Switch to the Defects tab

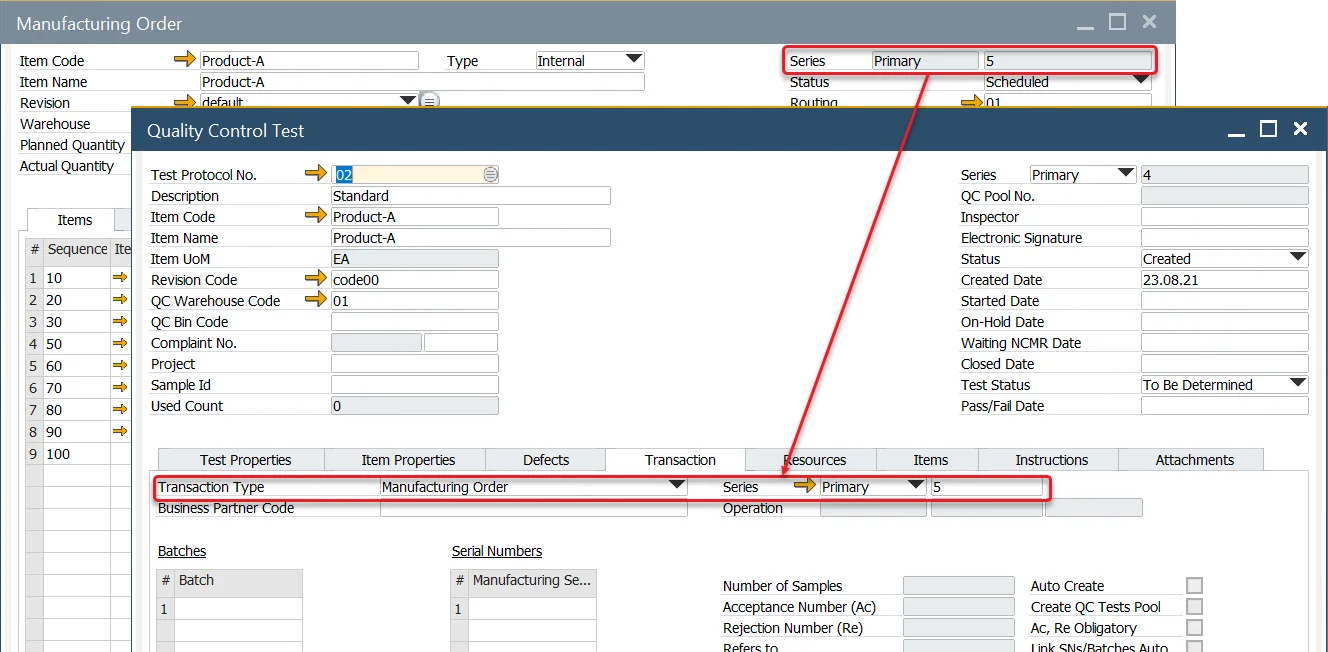(546, 460)
